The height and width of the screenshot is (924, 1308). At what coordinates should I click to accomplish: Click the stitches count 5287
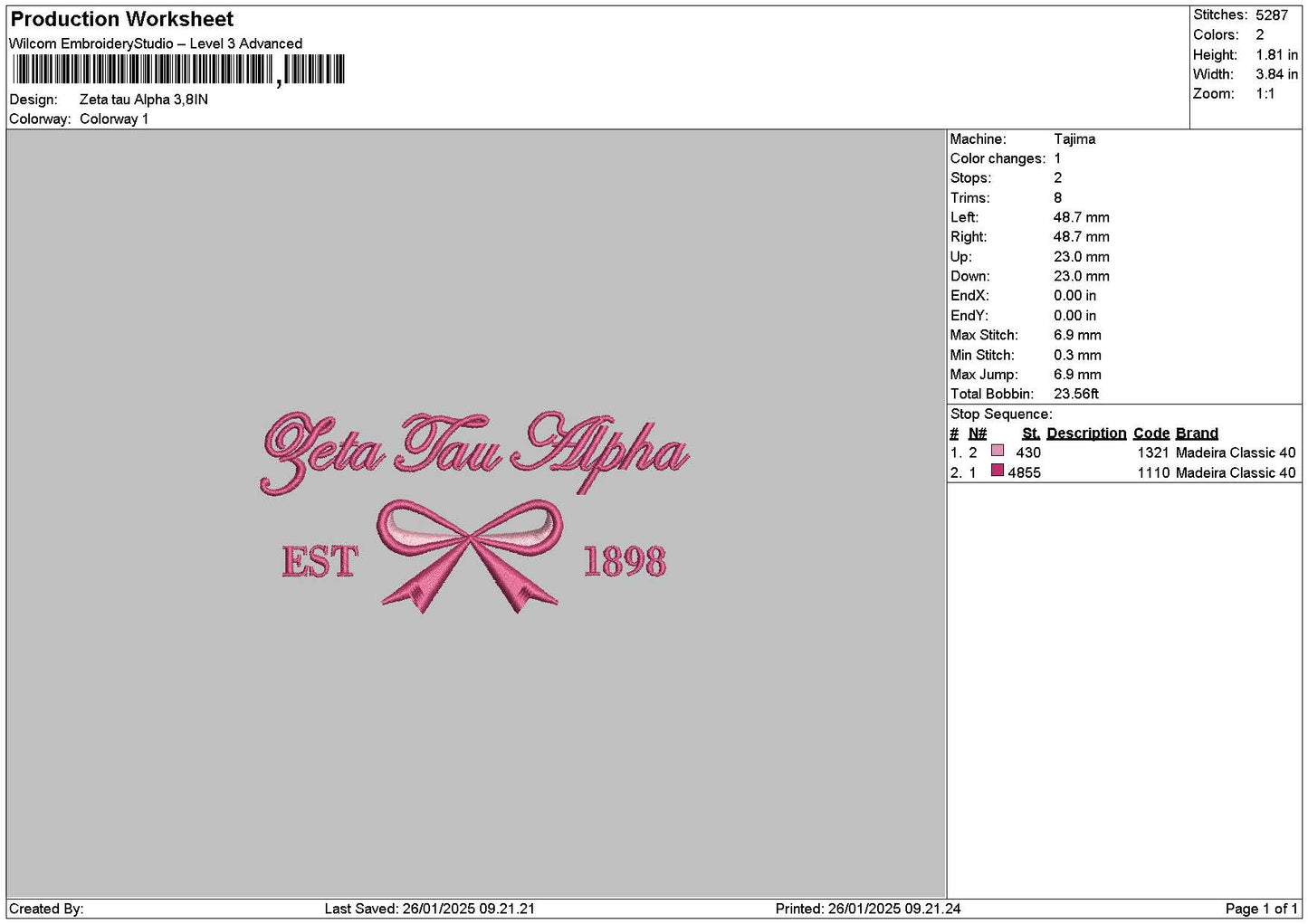1272,15
